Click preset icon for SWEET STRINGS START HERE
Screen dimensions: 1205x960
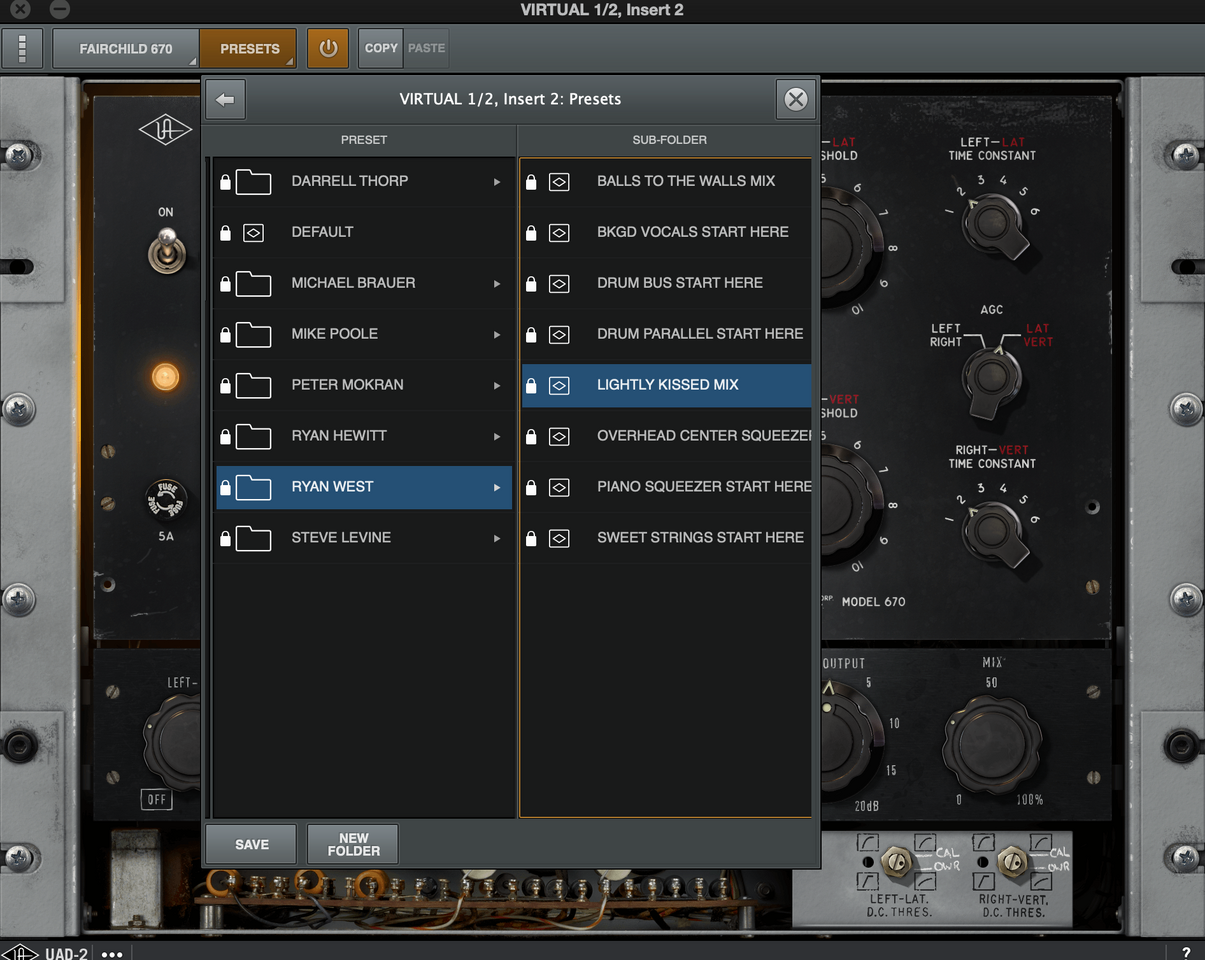pyautogui.click(x=559, y=538)
